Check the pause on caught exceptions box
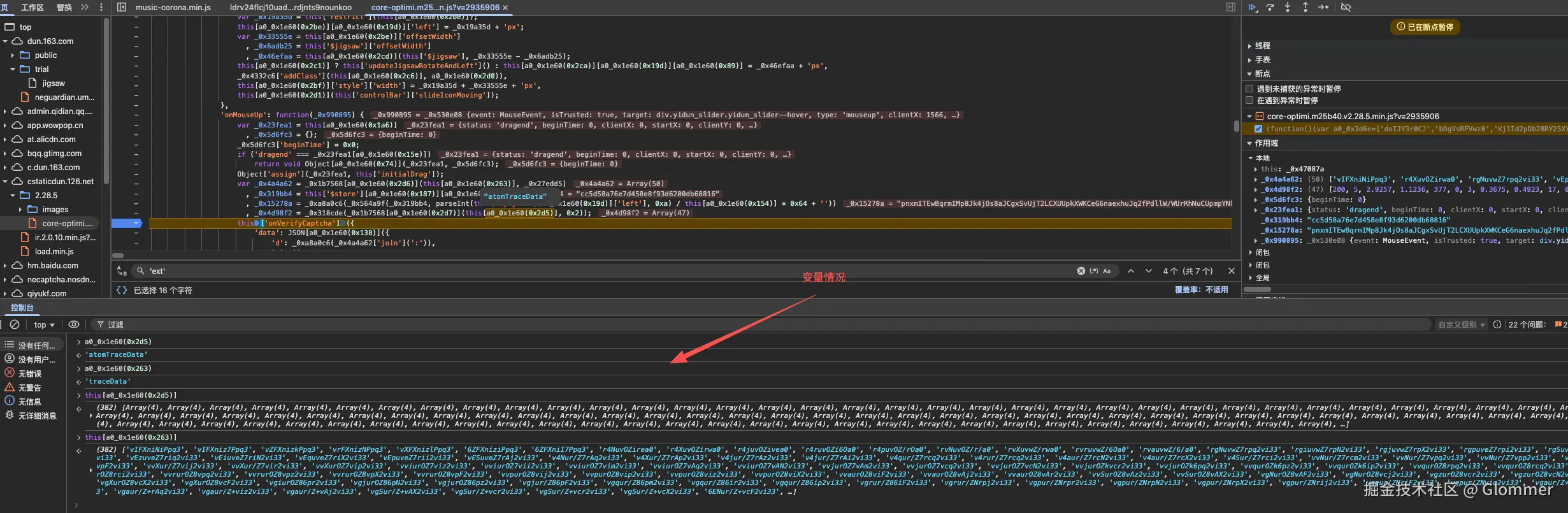This screenshot has height=513, width=1568. 1249,101
